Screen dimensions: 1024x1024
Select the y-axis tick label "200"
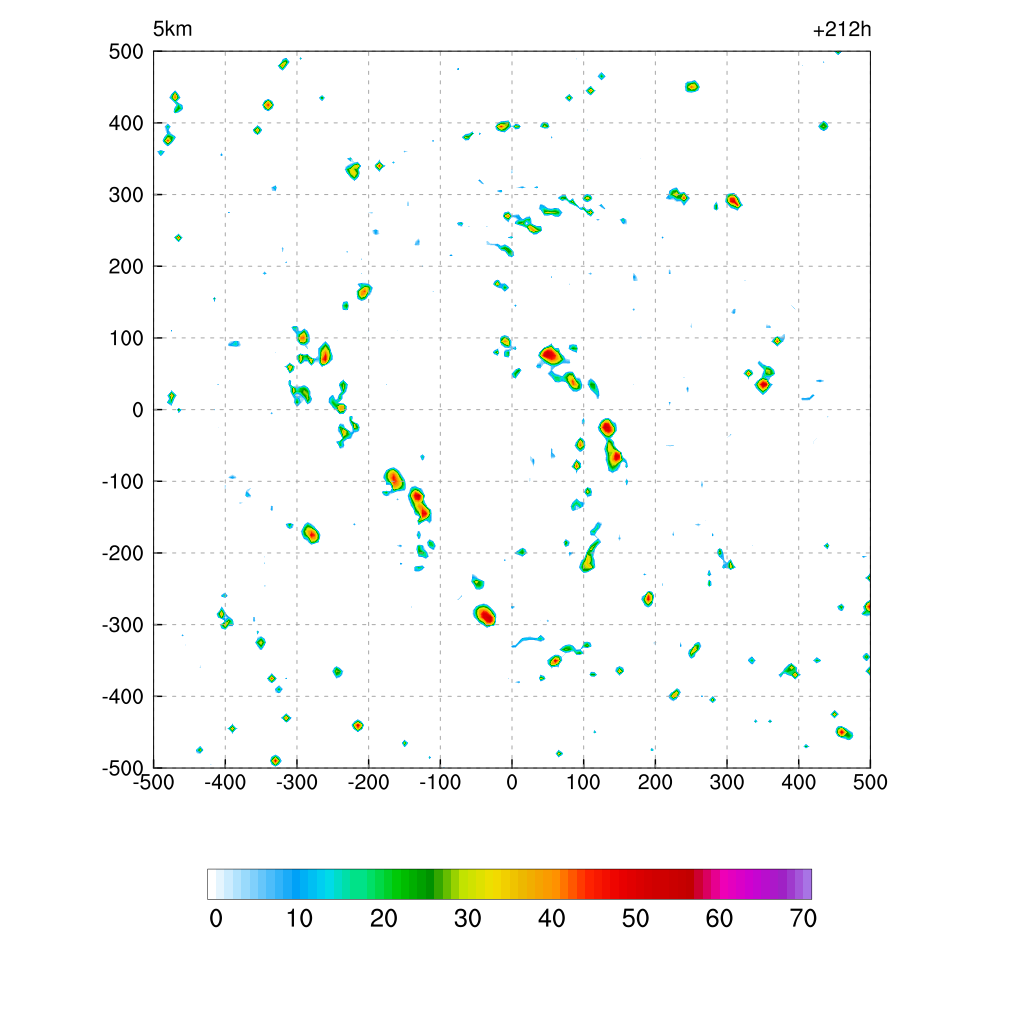[x=126, y=266]
